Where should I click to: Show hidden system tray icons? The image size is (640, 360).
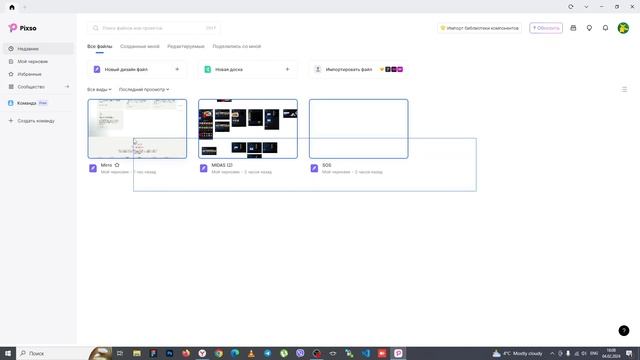(x=552, y=353)
